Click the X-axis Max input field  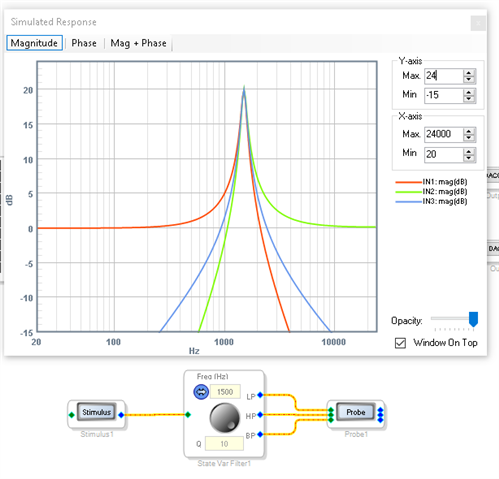(x=443, y=134)
